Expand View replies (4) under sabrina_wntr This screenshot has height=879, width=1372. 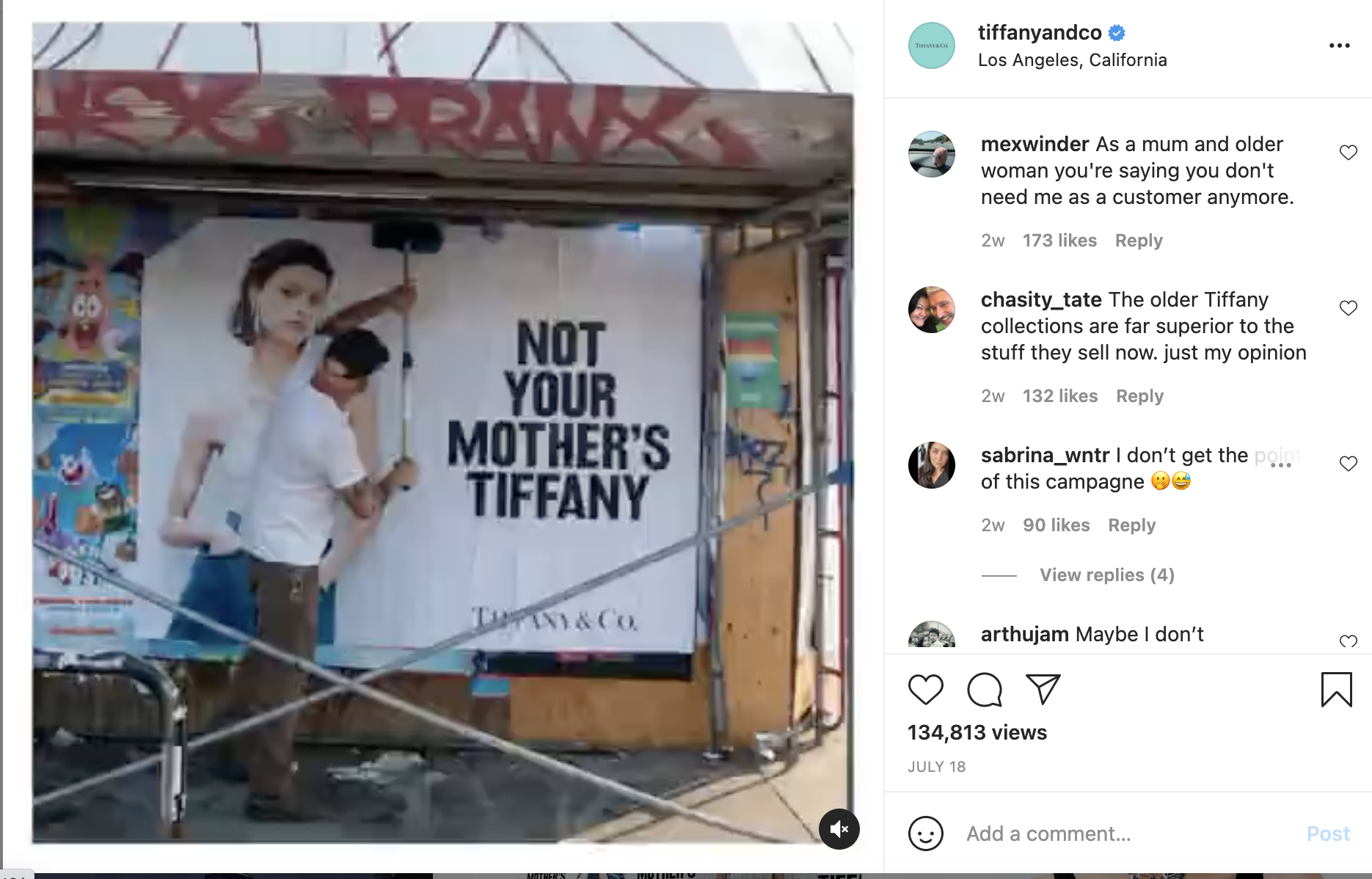coord(1106,575)
